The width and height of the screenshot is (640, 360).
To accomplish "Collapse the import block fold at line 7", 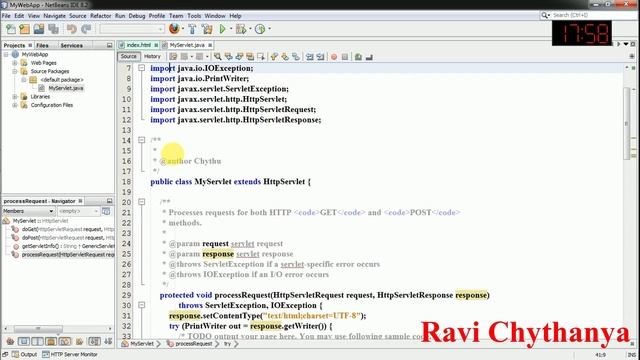I will (141, 68).
